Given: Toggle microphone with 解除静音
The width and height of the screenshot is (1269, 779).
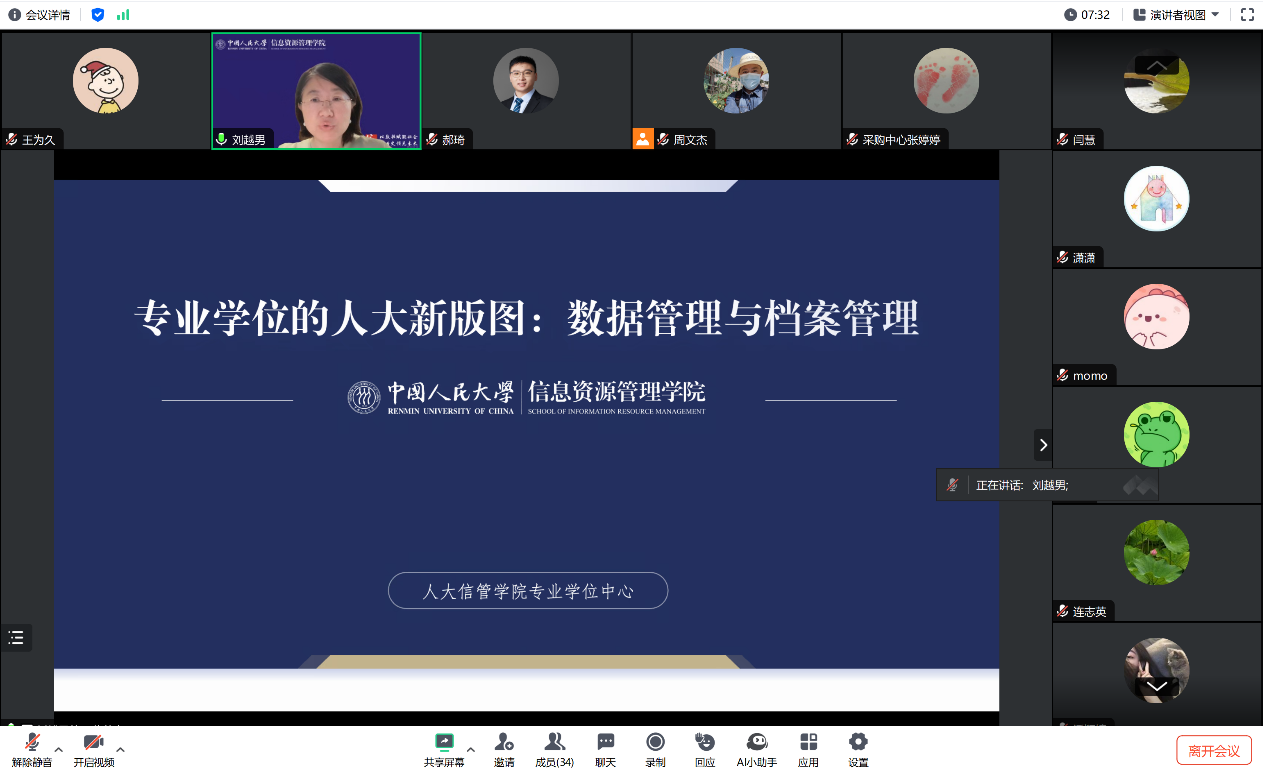Looking at the screenshot, I should (x=32, y=742).
